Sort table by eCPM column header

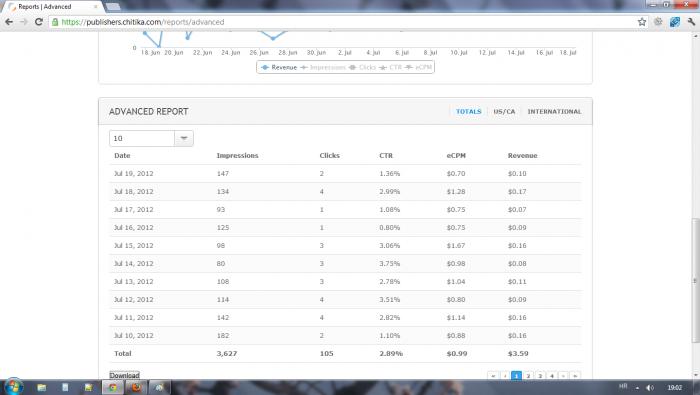456,156
